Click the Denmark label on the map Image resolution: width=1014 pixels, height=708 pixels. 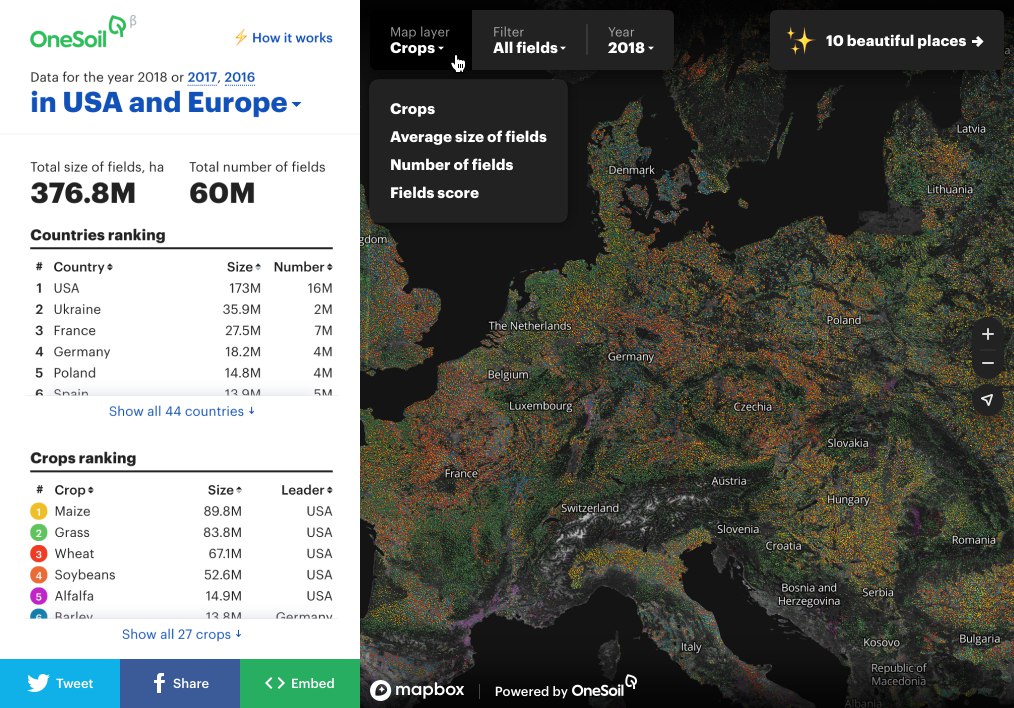click(x=631, y=170)
